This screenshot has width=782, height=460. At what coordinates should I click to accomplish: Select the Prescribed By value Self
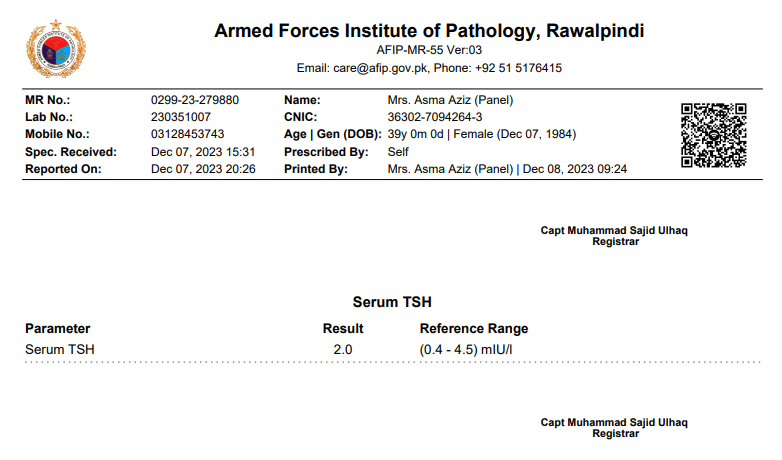click(x=398, y=152)
